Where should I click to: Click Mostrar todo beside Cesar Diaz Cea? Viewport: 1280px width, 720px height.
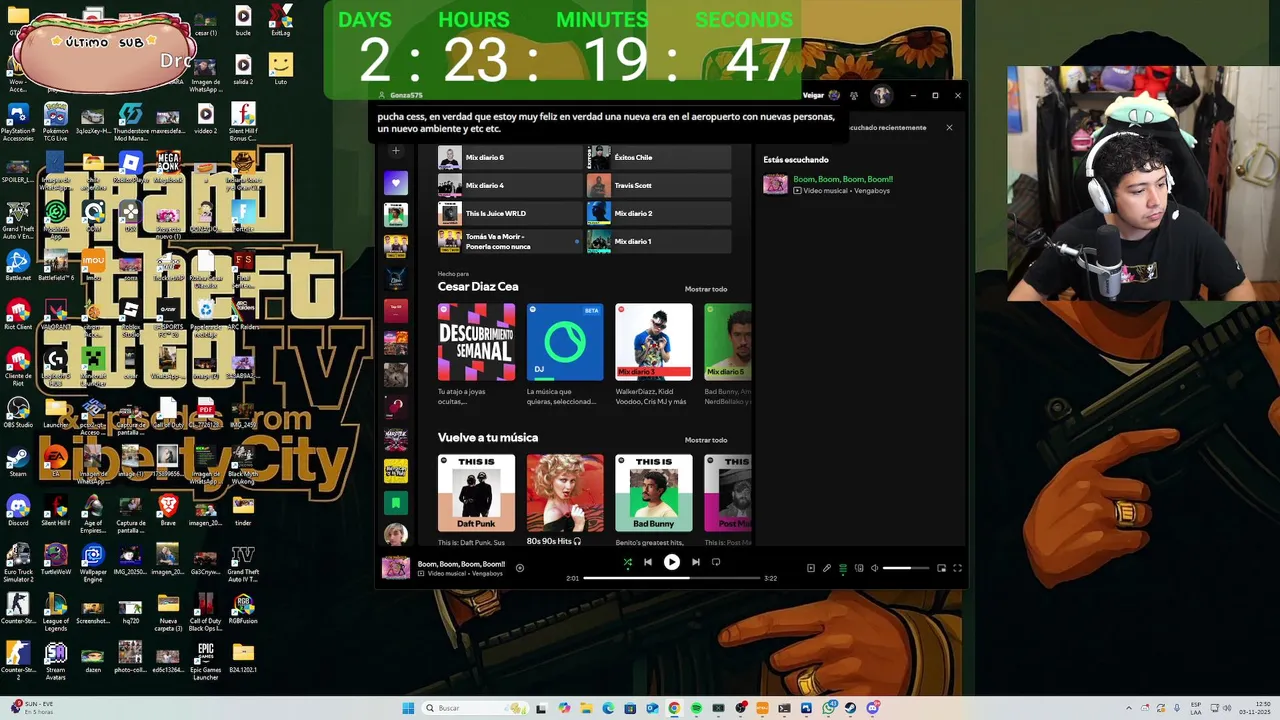tap(706, 289)
